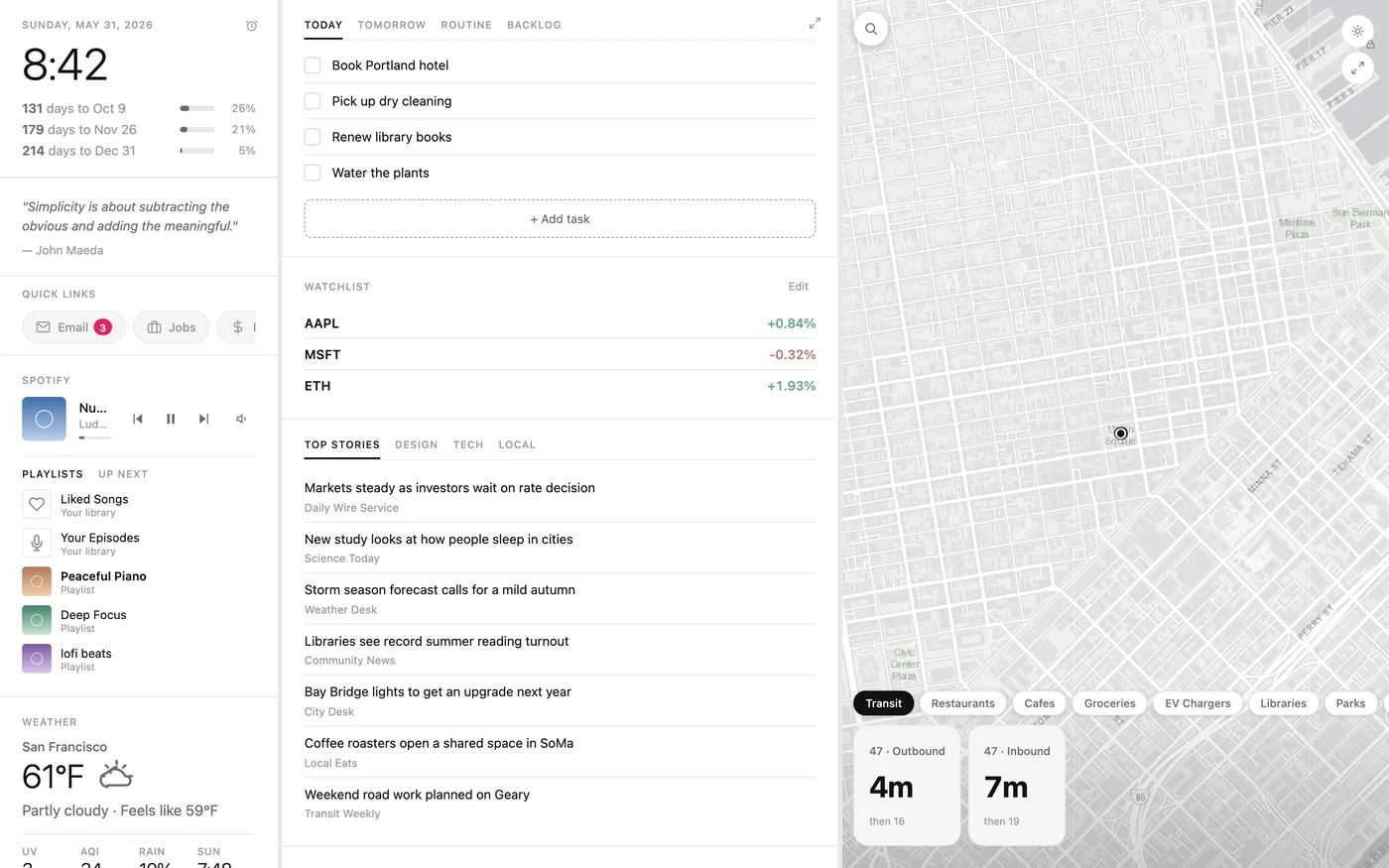Switch to the Tomorrow tab

point(392,25)
